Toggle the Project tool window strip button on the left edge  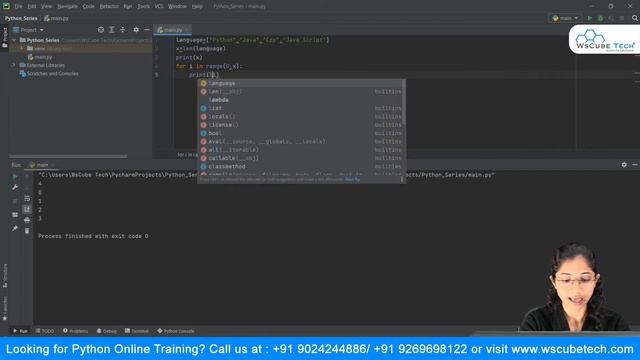click(5, 37)
